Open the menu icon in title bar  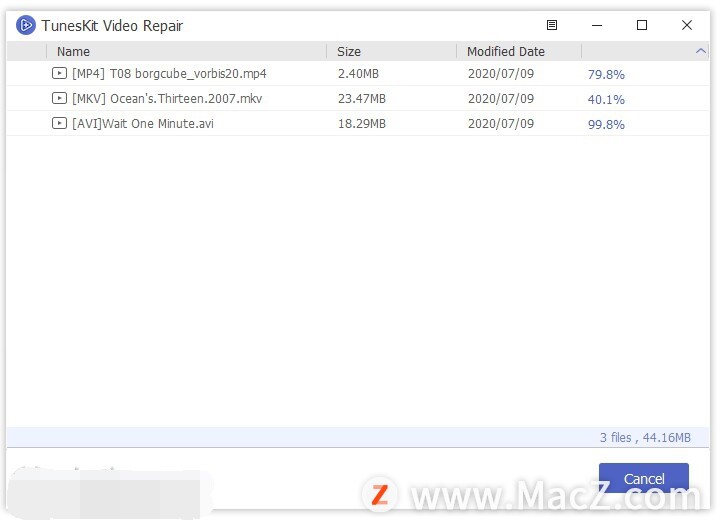point(551,25)
